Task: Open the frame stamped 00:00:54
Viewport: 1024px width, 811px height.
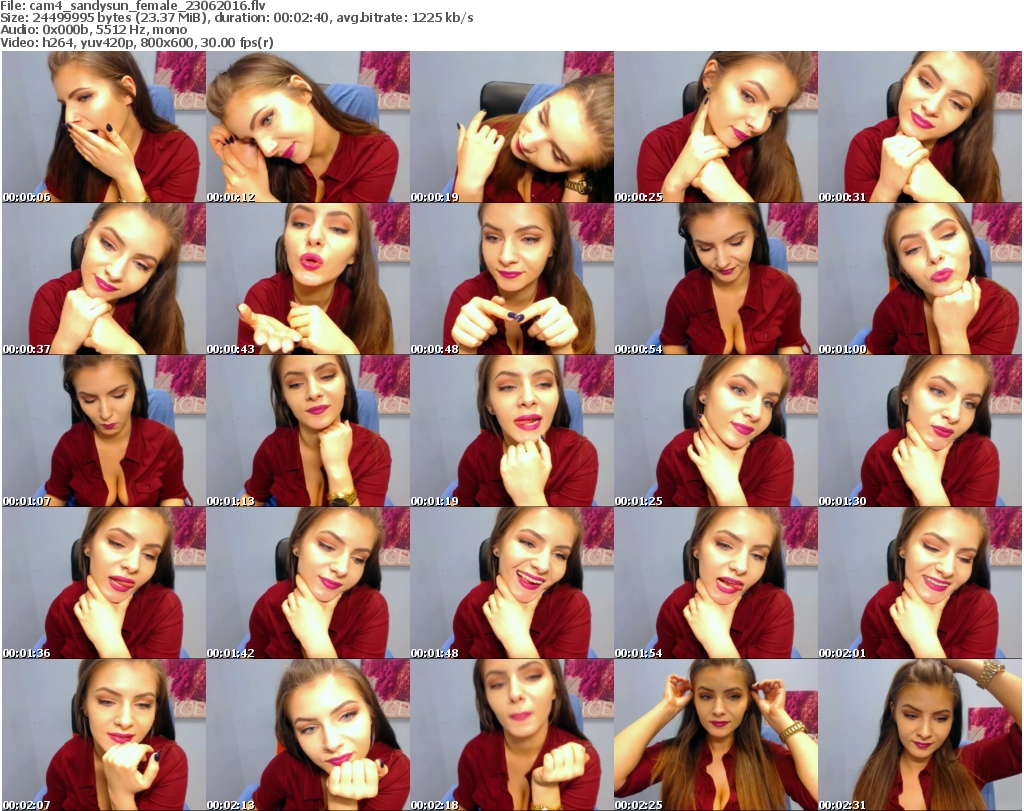Action: click(716, 279)
